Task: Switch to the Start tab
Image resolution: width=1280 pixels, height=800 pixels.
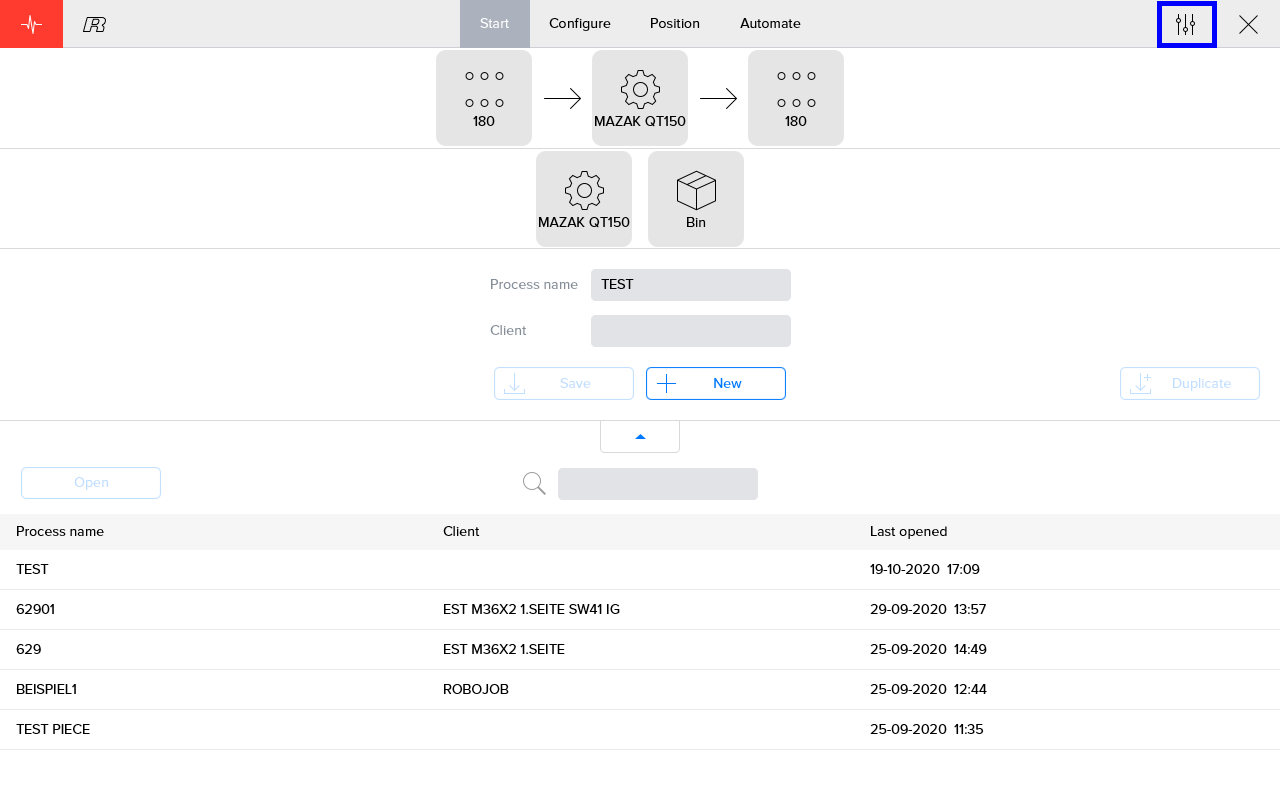Action: (494, 24)
